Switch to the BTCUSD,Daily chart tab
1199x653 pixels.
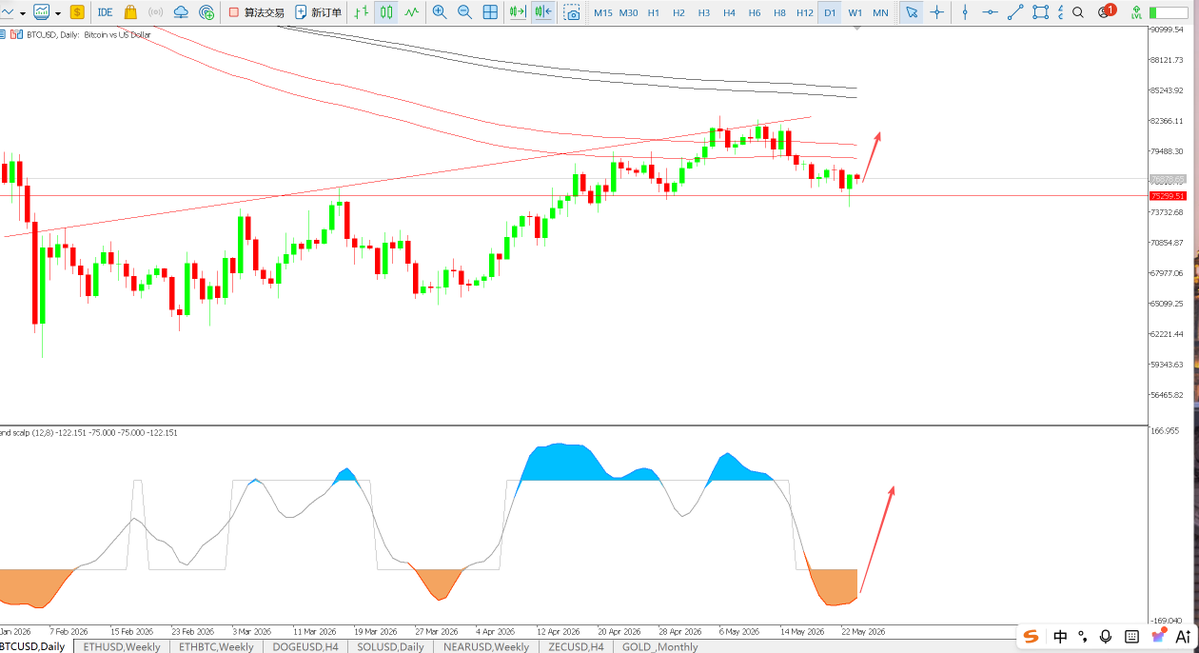[34, 646]
